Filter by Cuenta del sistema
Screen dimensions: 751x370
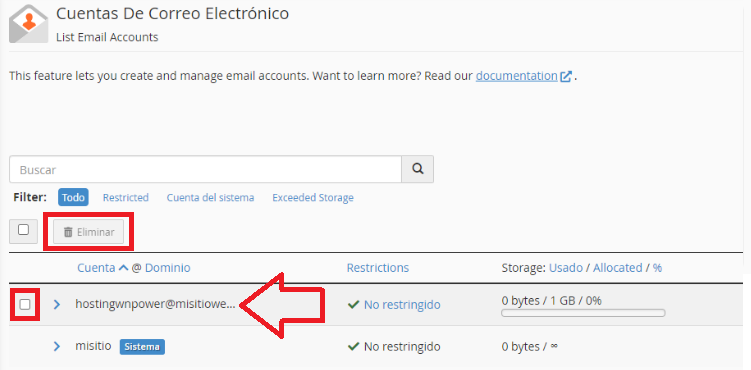click(x=210, y=198)
